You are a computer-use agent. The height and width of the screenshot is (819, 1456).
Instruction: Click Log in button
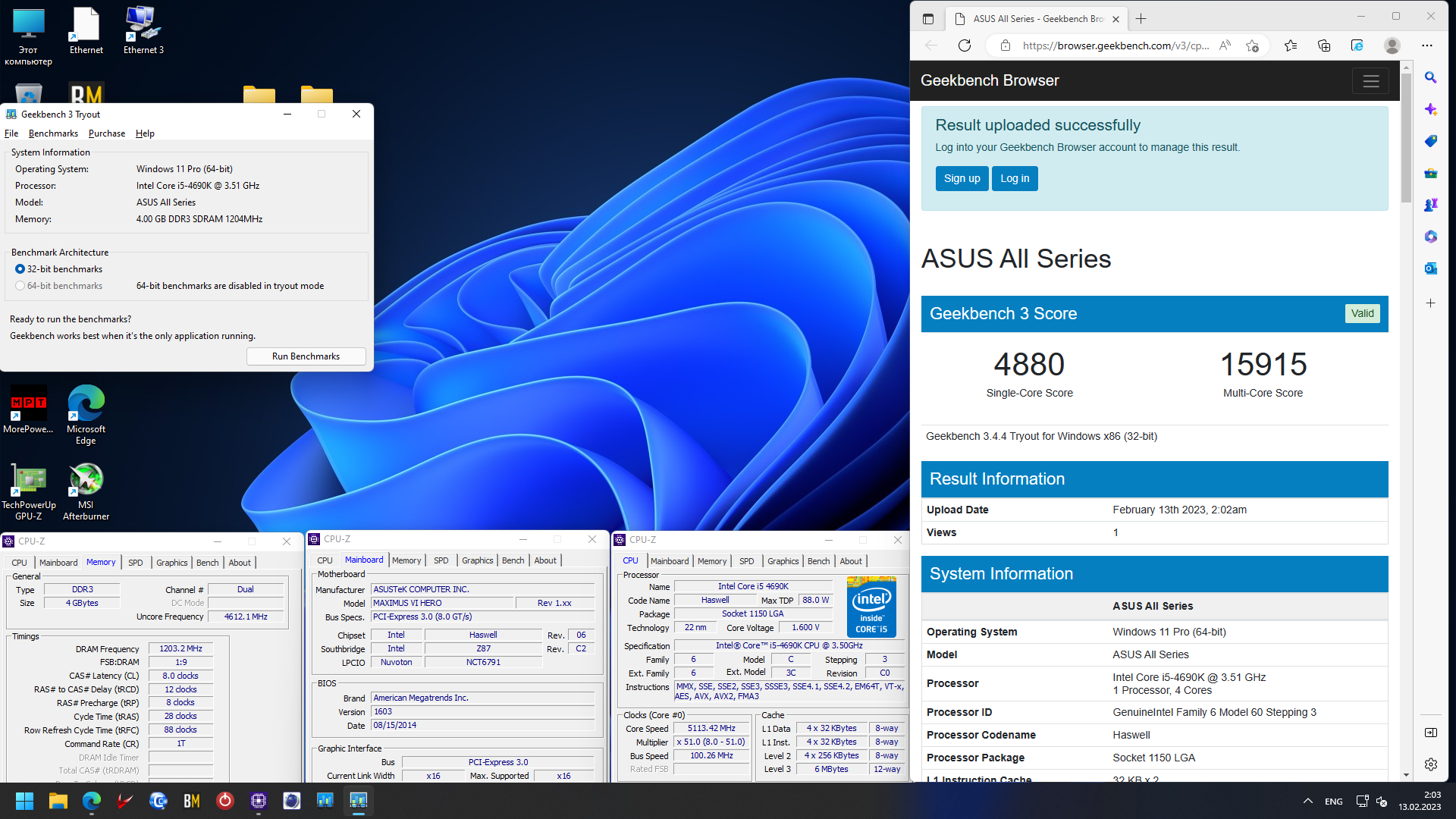tap(1015, 178)
